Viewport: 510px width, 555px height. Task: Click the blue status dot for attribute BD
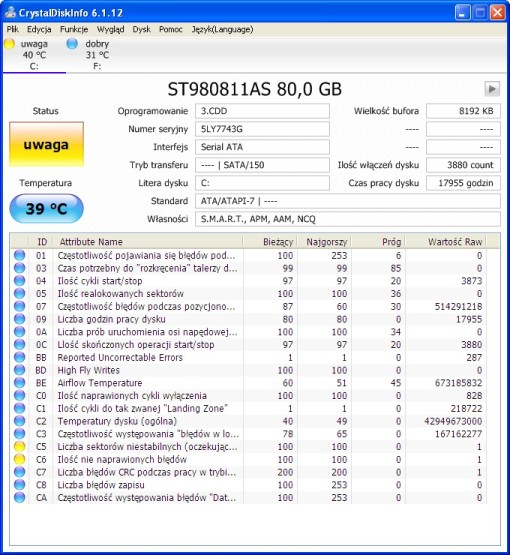tap(19, 370)
